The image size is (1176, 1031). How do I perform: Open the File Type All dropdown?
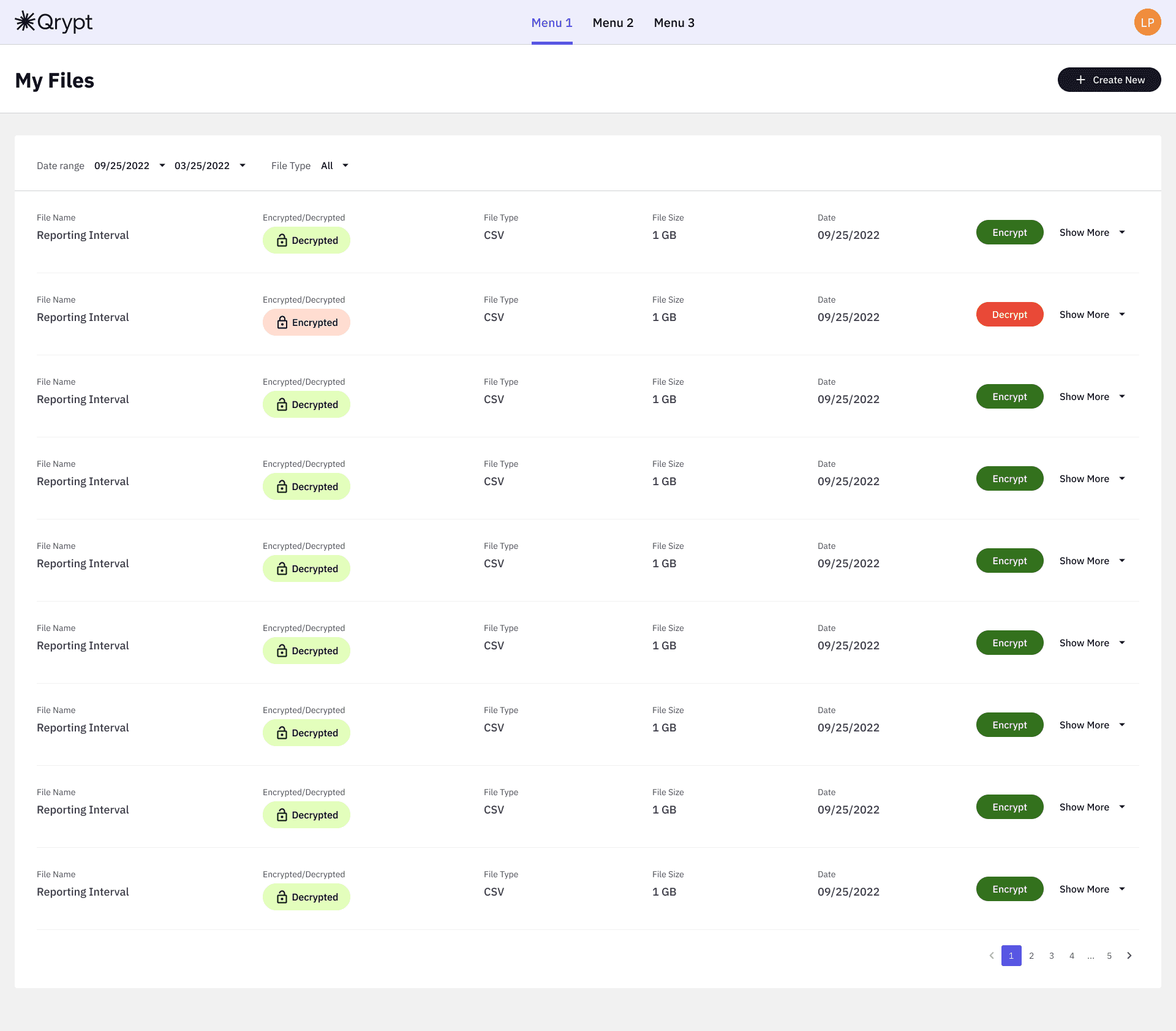pyautogui.click(x=334, y=165)
